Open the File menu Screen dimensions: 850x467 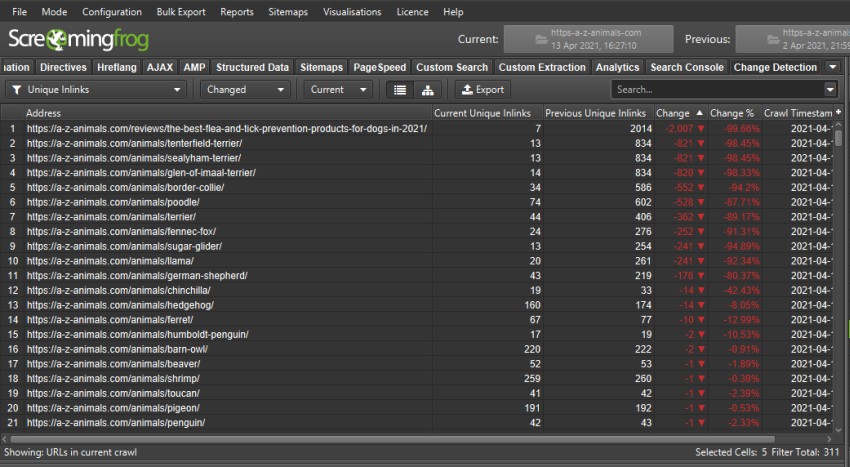(20, 12)
